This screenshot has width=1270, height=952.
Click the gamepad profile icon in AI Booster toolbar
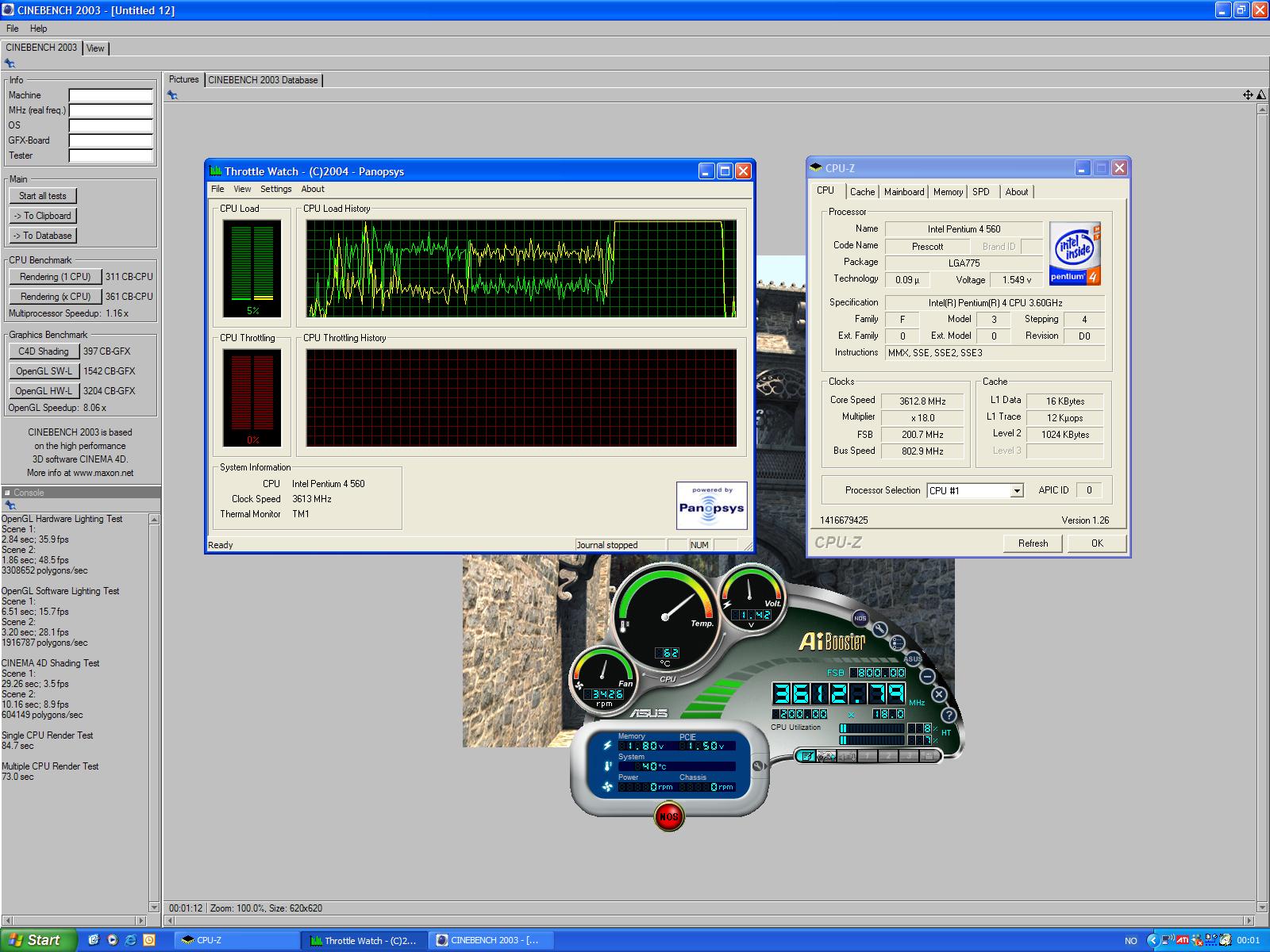(x=826, y=756)
